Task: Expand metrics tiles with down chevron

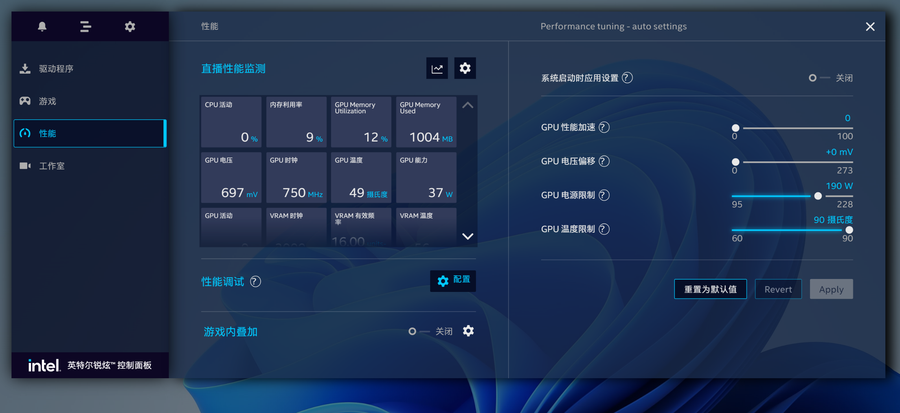Action: (467, 237)
